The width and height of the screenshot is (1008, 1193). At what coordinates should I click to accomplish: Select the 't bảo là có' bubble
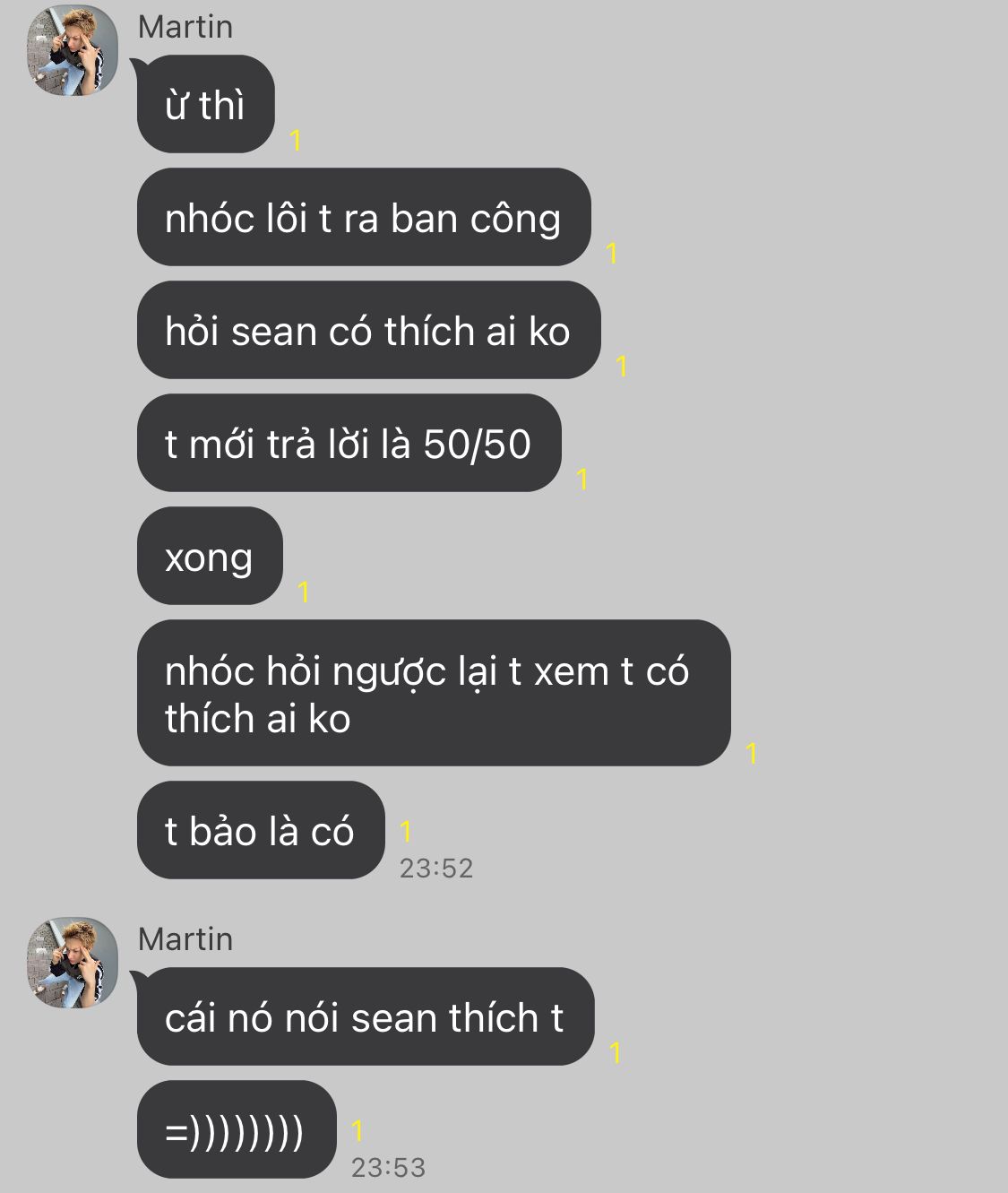(261, 830)
